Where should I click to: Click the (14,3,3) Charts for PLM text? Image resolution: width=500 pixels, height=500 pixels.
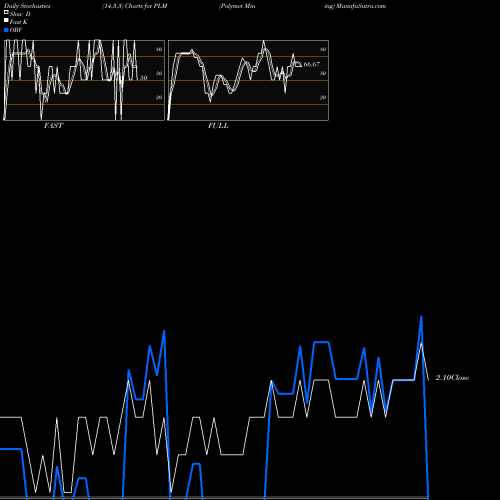(x=135, y=6)
